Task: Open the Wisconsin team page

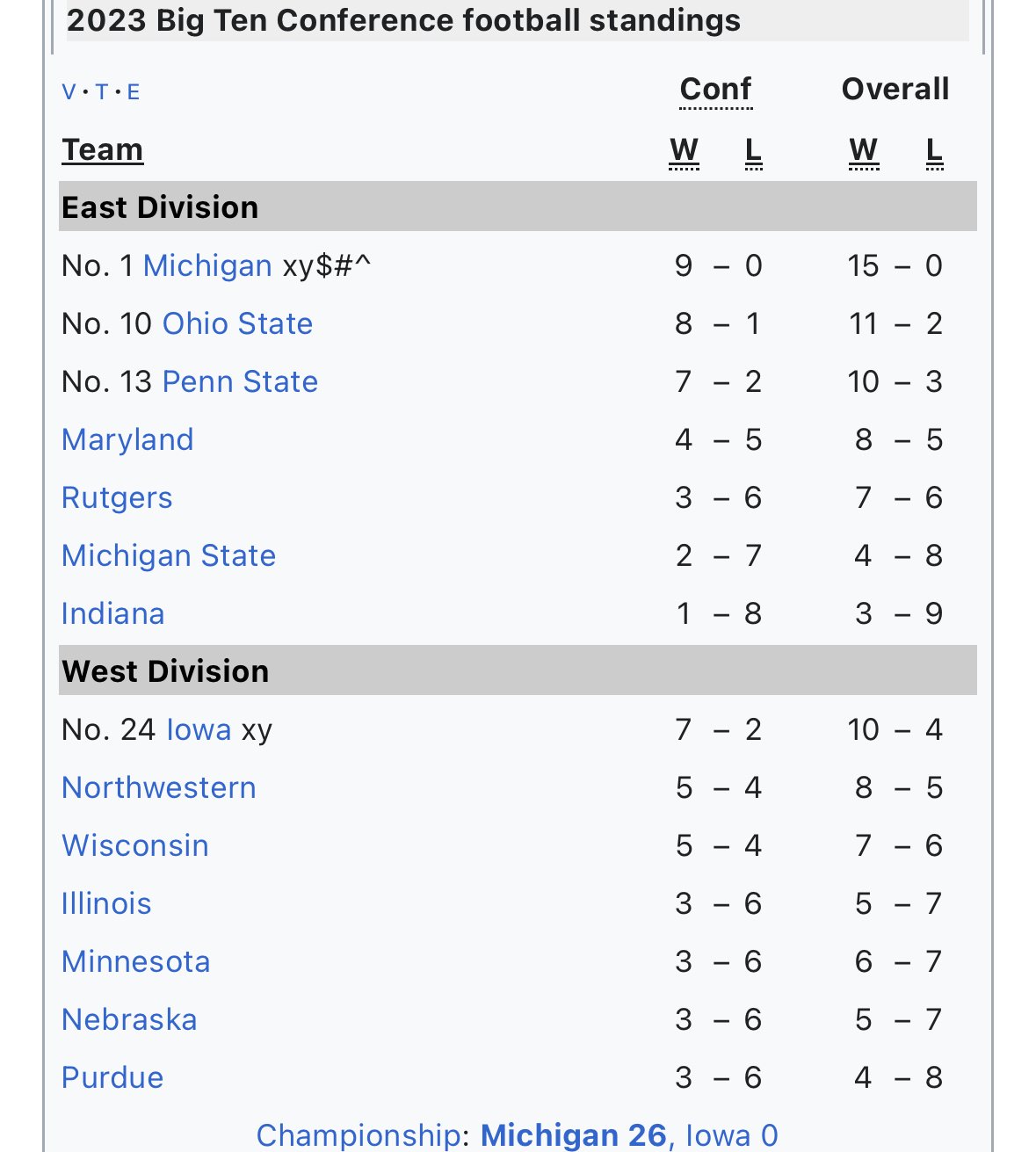Action: pos(135,845)
